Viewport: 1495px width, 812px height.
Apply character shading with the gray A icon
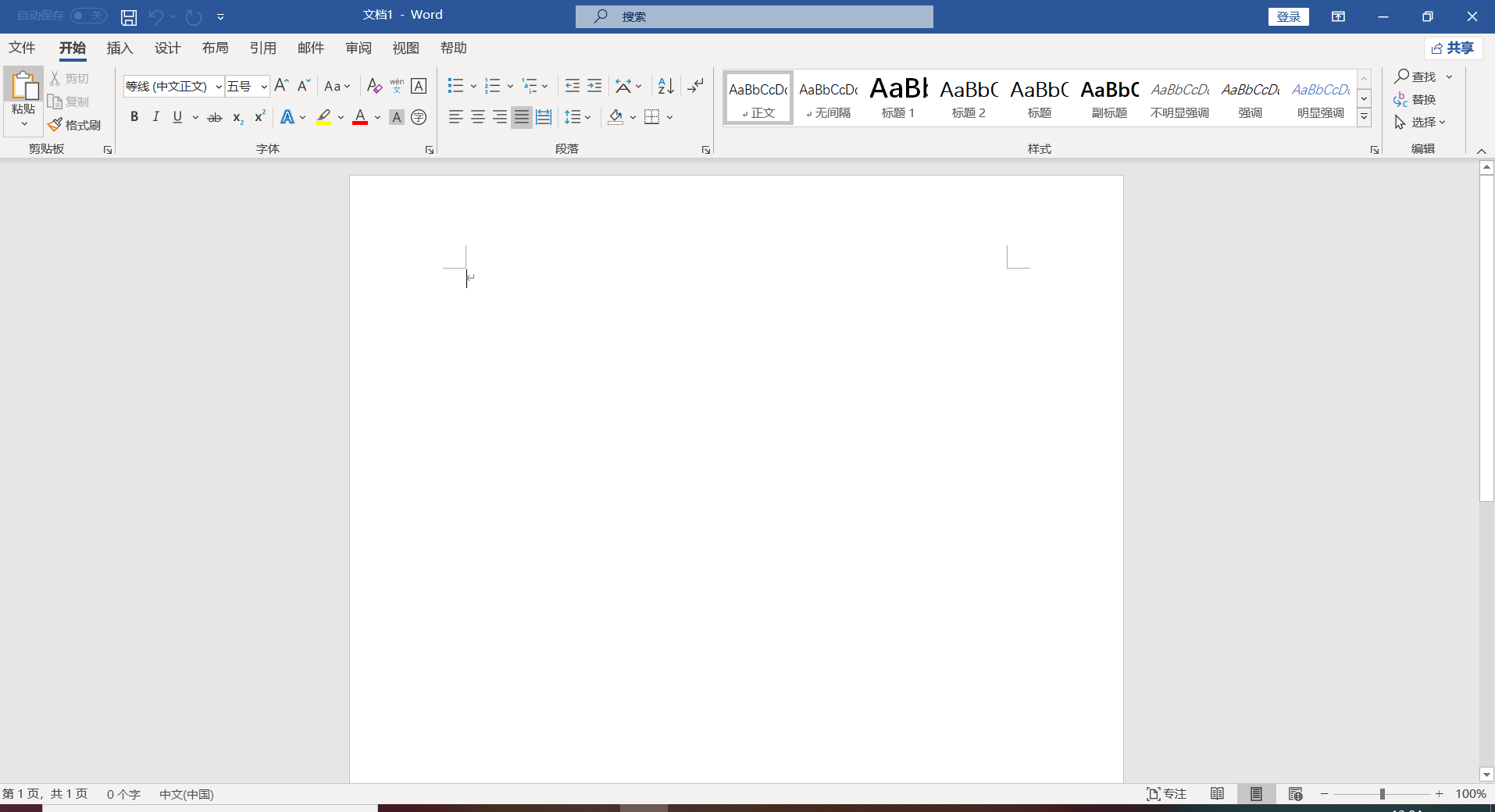tap(397, 117)
